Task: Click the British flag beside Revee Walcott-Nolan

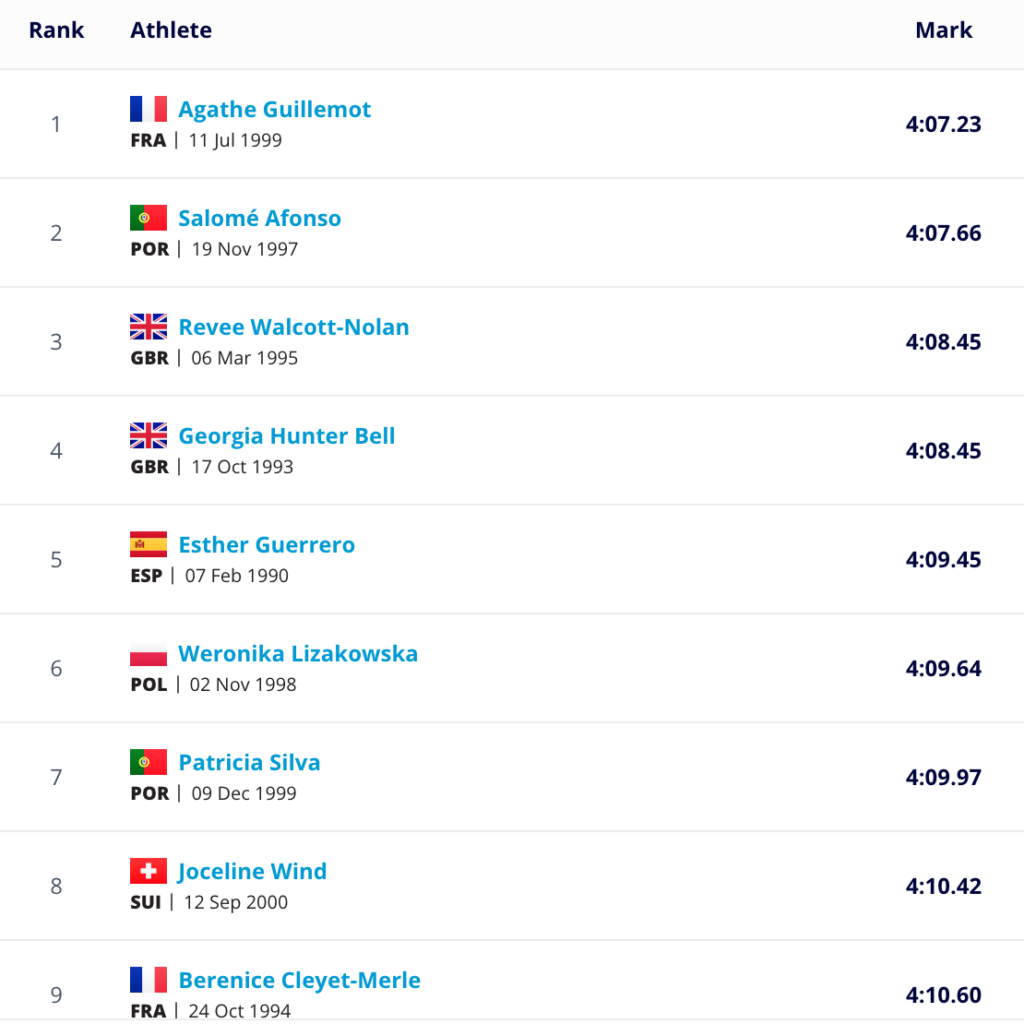Action: click(x=148, y=327)
